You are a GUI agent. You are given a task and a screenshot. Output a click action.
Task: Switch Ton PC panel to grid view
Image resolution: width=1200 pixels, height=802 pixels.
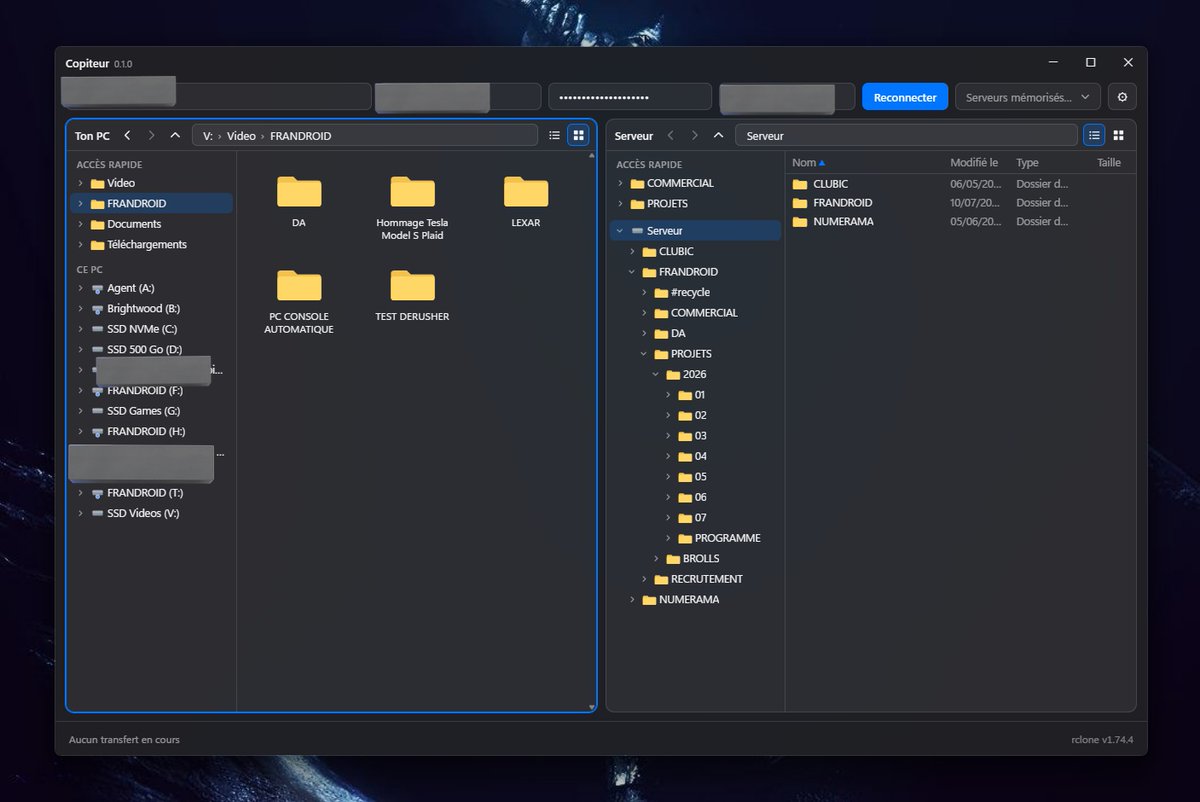[578, 135]
